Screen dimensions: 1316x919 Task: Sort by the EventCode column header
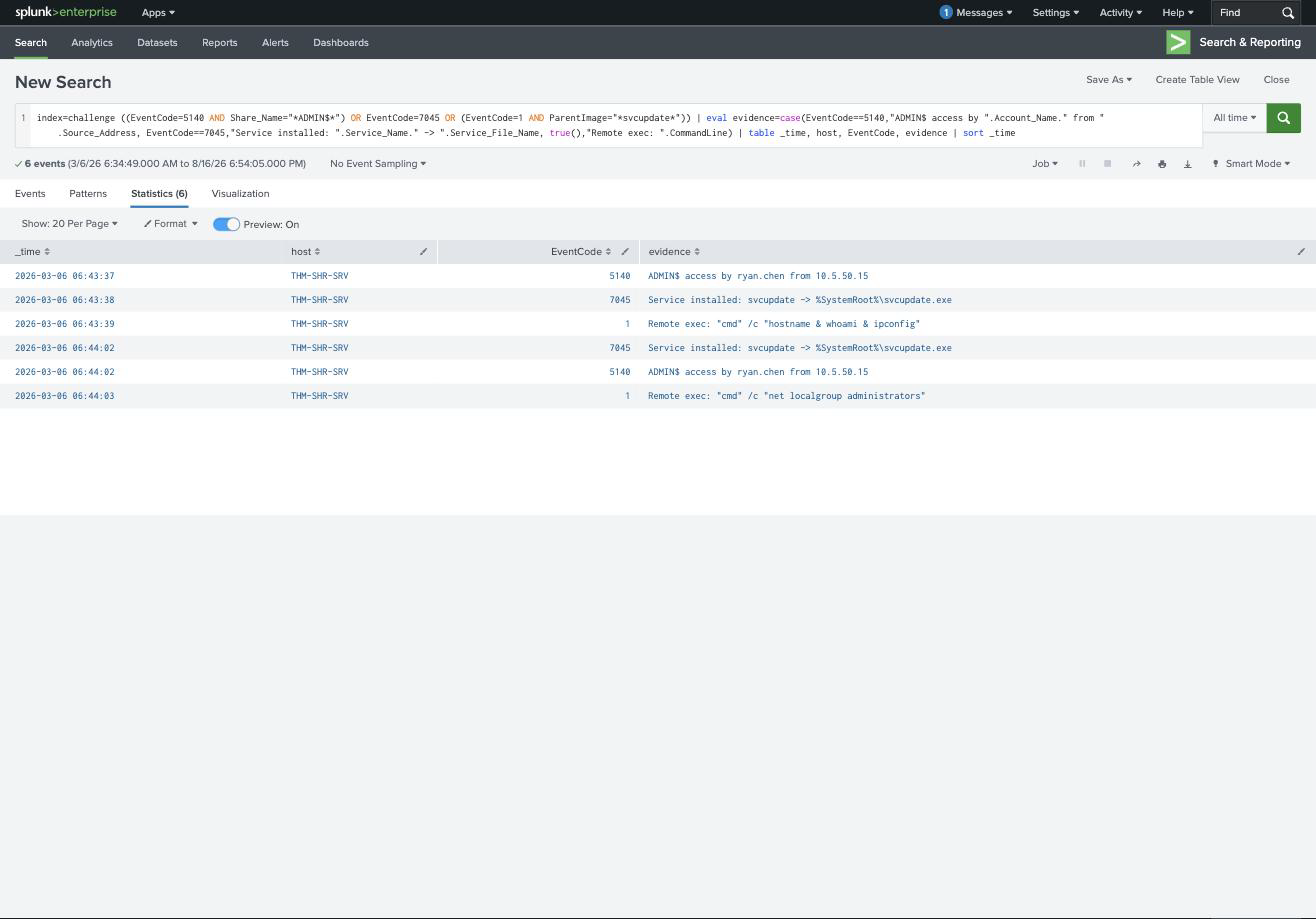point(580,252)
